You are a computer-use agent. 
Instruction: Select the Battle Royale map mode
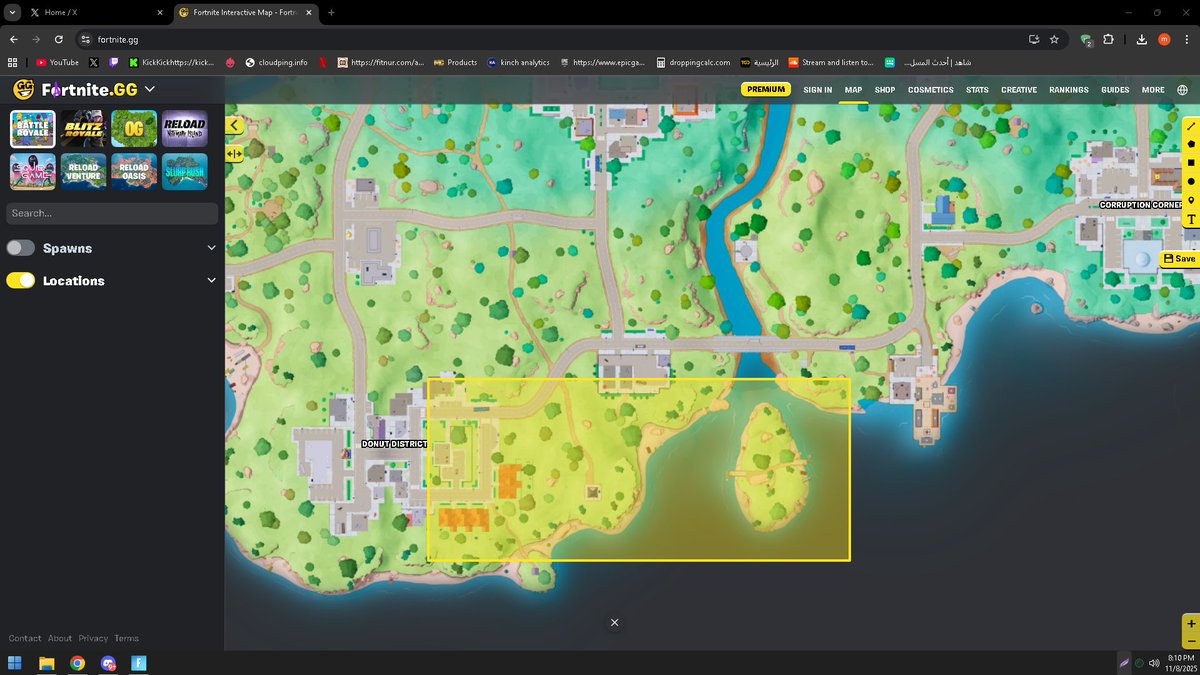[x=33, y=129]
